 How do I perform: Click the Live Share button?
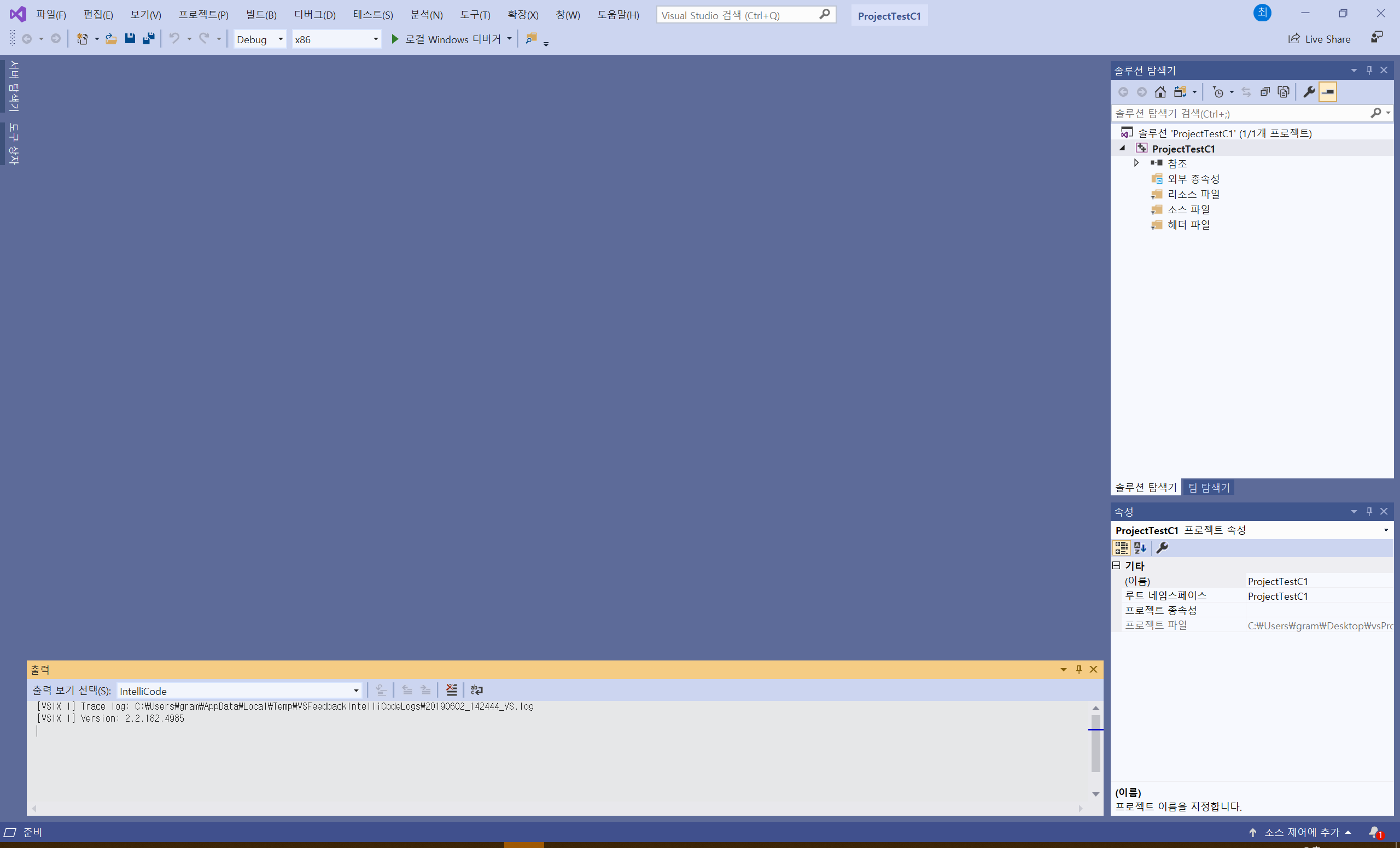[x=1319, y=39]
